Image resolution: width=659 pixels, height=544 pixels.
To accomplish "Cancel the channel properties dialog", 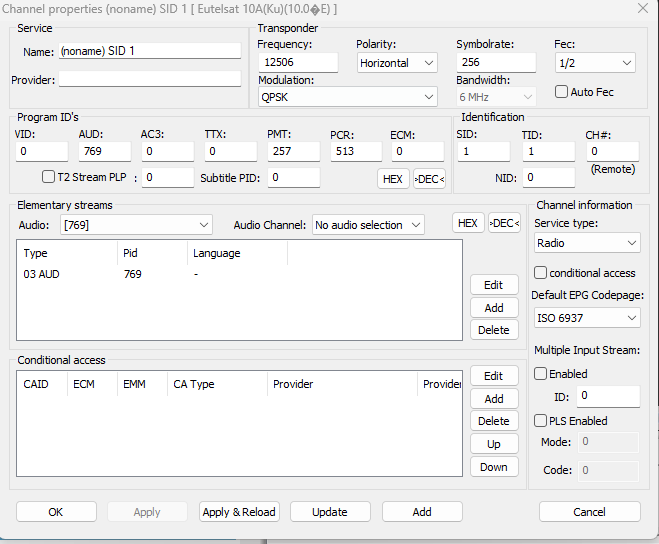I will 590,512.
